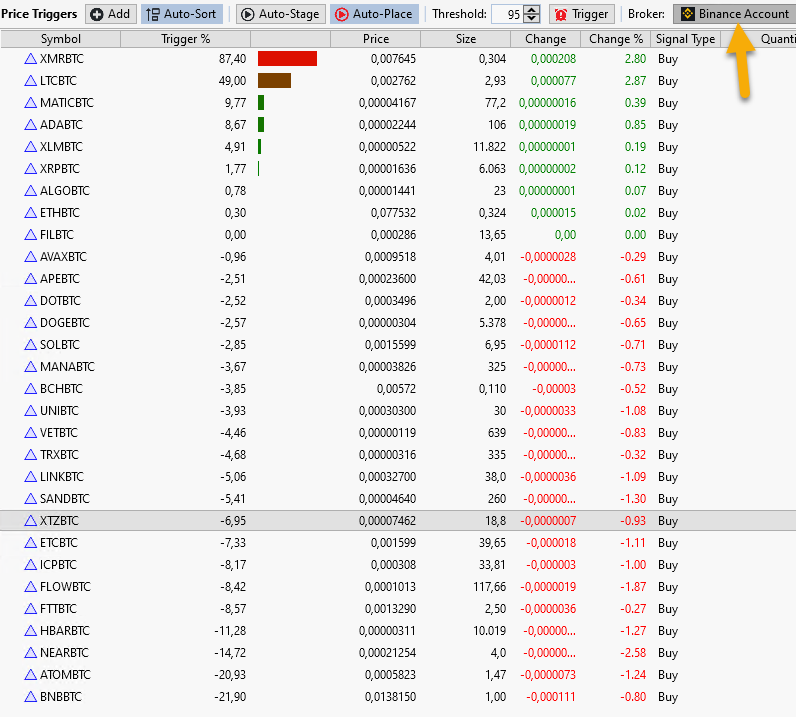Increase Threshold with the up stepper arrow

[532, 10]
